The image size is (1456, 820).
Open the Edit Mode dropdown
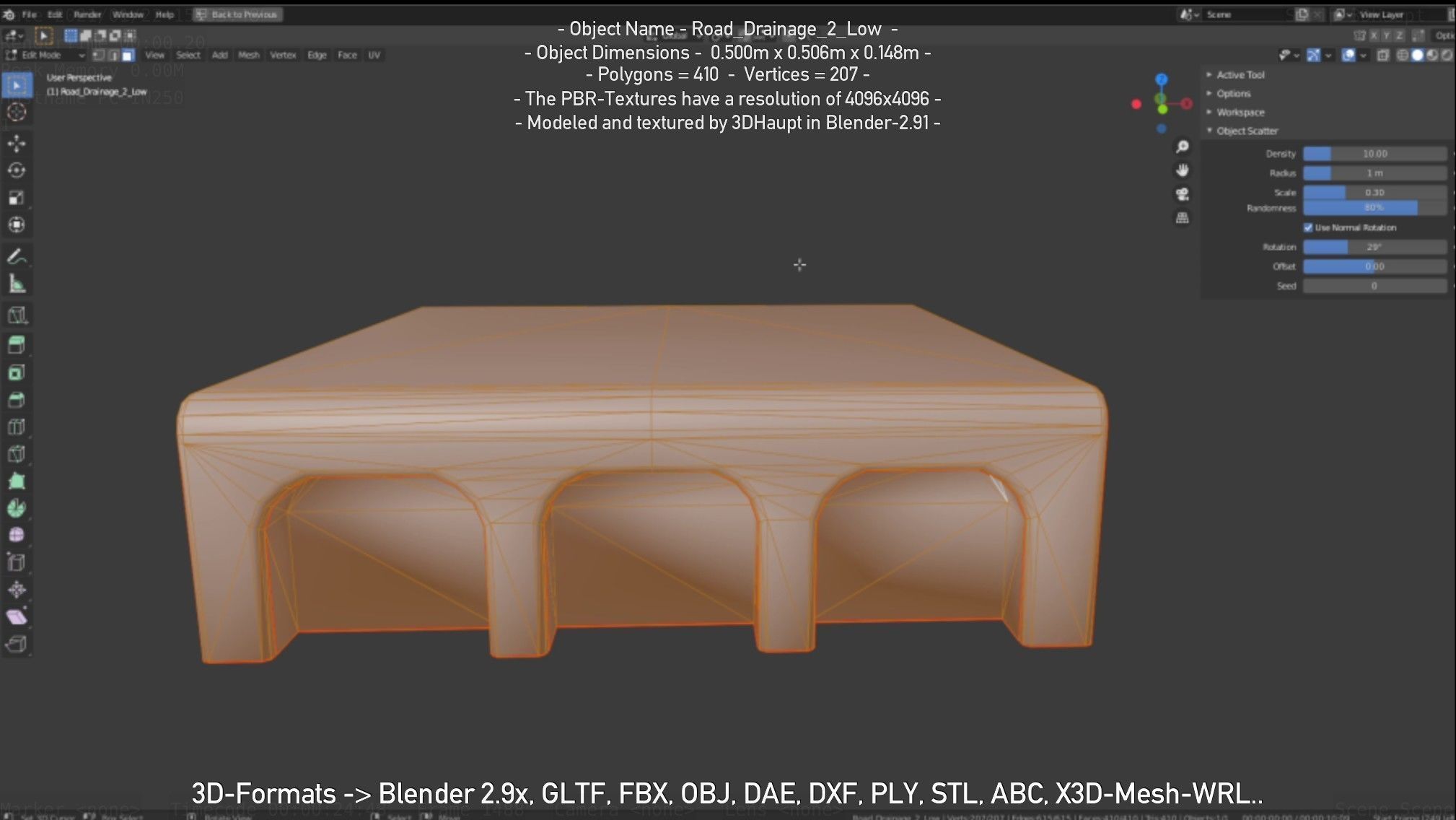tap(45, 55)
